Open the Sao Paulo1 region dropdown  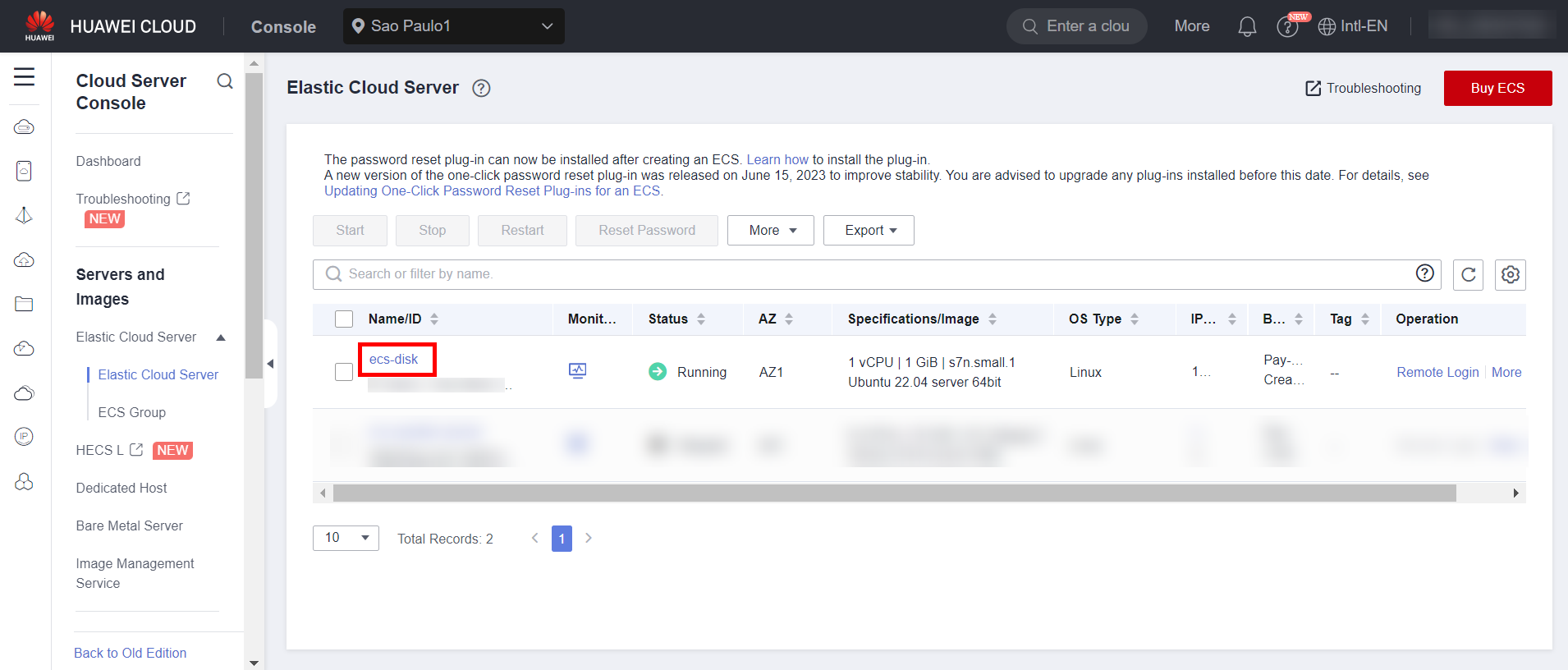pos(453,26)
